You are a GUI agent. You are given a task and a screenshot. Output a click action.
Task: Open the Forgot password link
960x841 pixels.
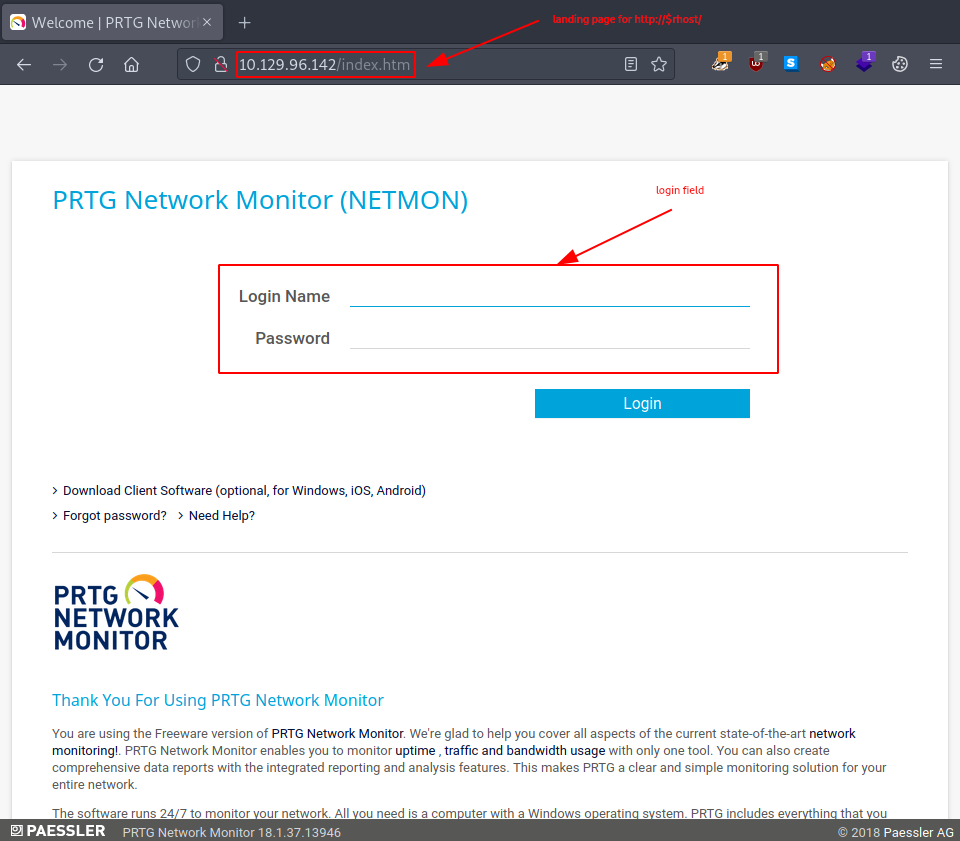114,516
